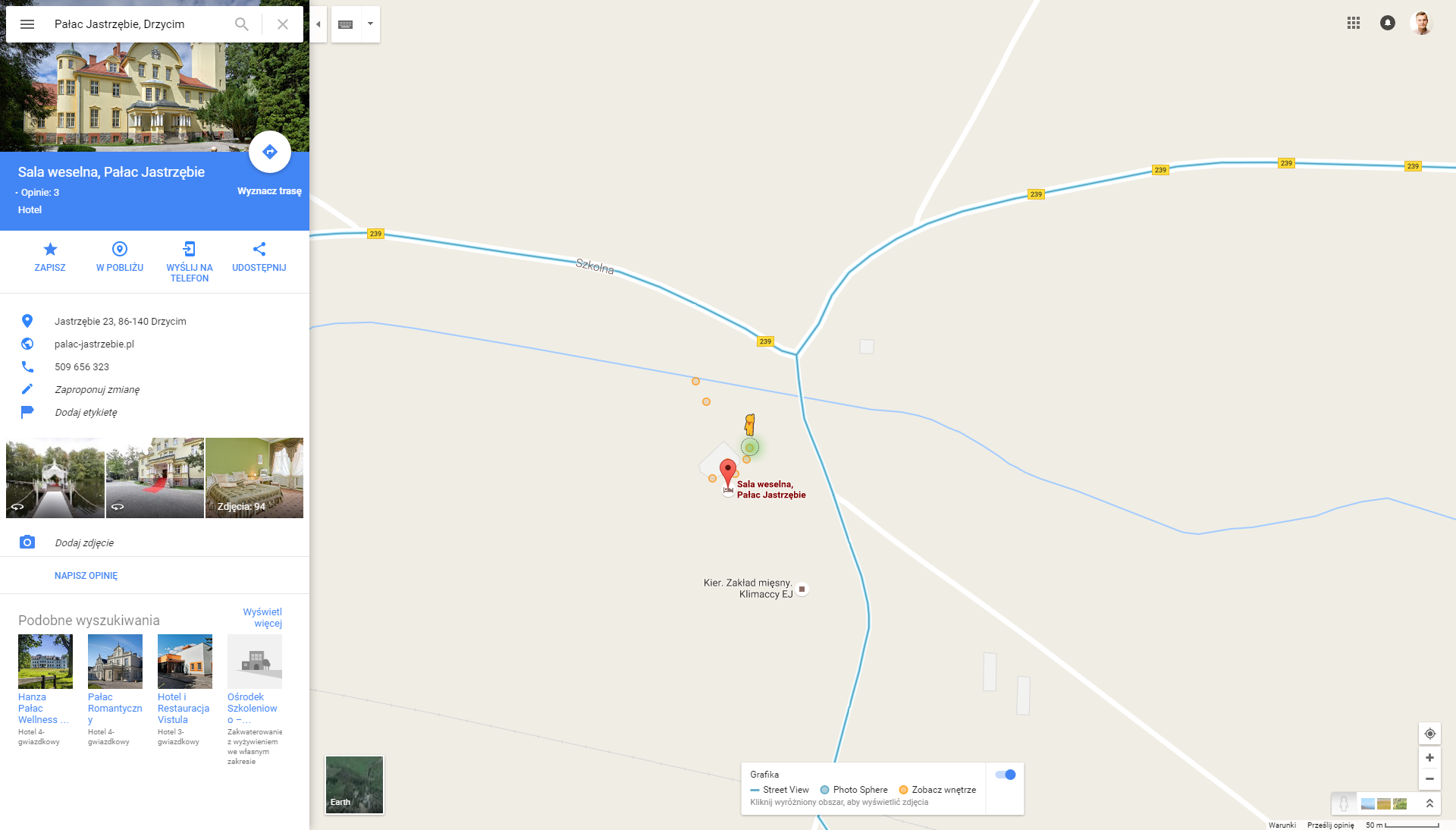Image resolution: width=1456 pixels, height=830 pixels.
Task: Switch to Earth satellite view
Action: (354, 784)
